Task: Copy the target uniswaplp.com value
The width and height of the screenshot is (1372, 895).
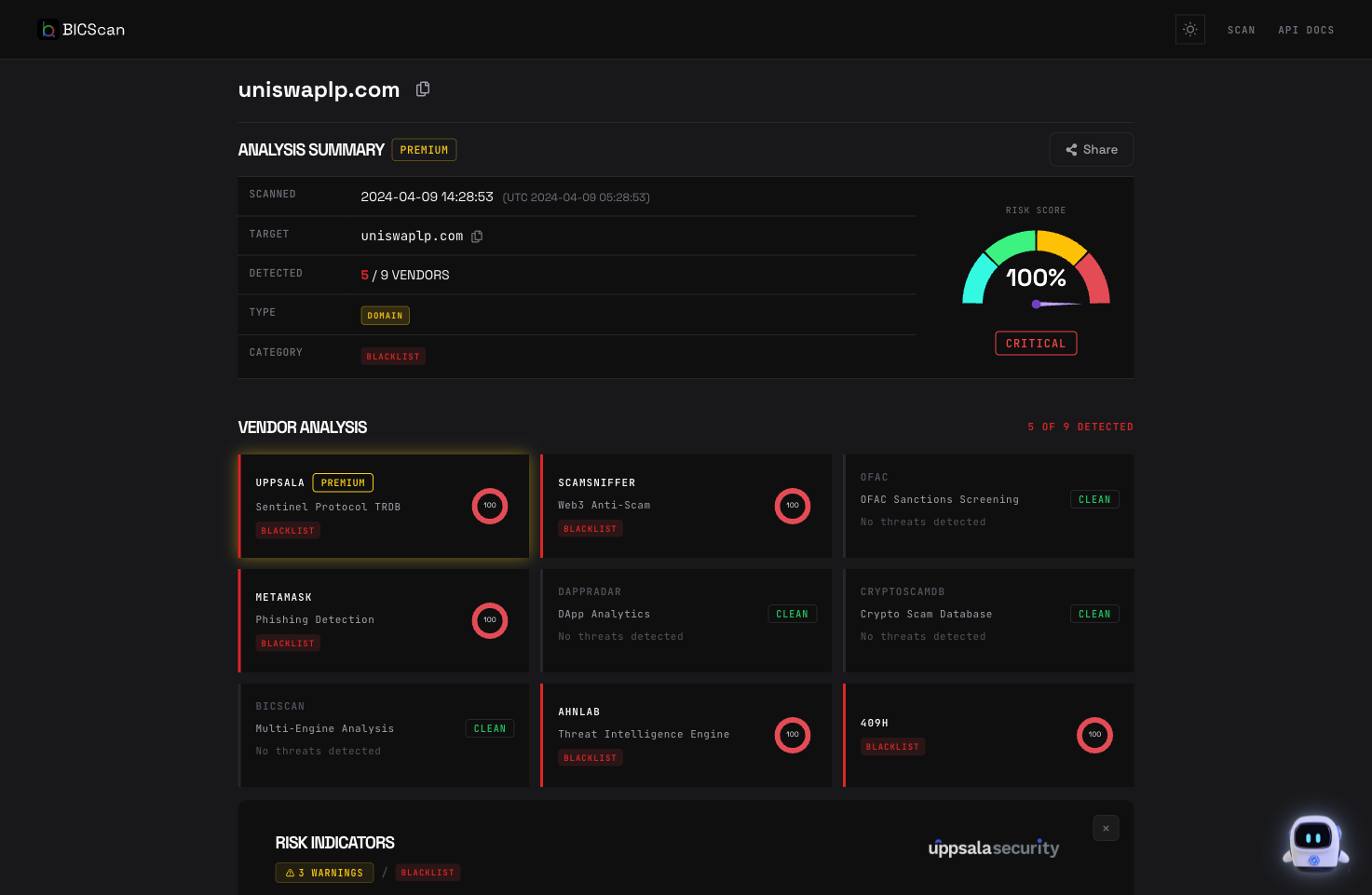Action: (477, 237)
